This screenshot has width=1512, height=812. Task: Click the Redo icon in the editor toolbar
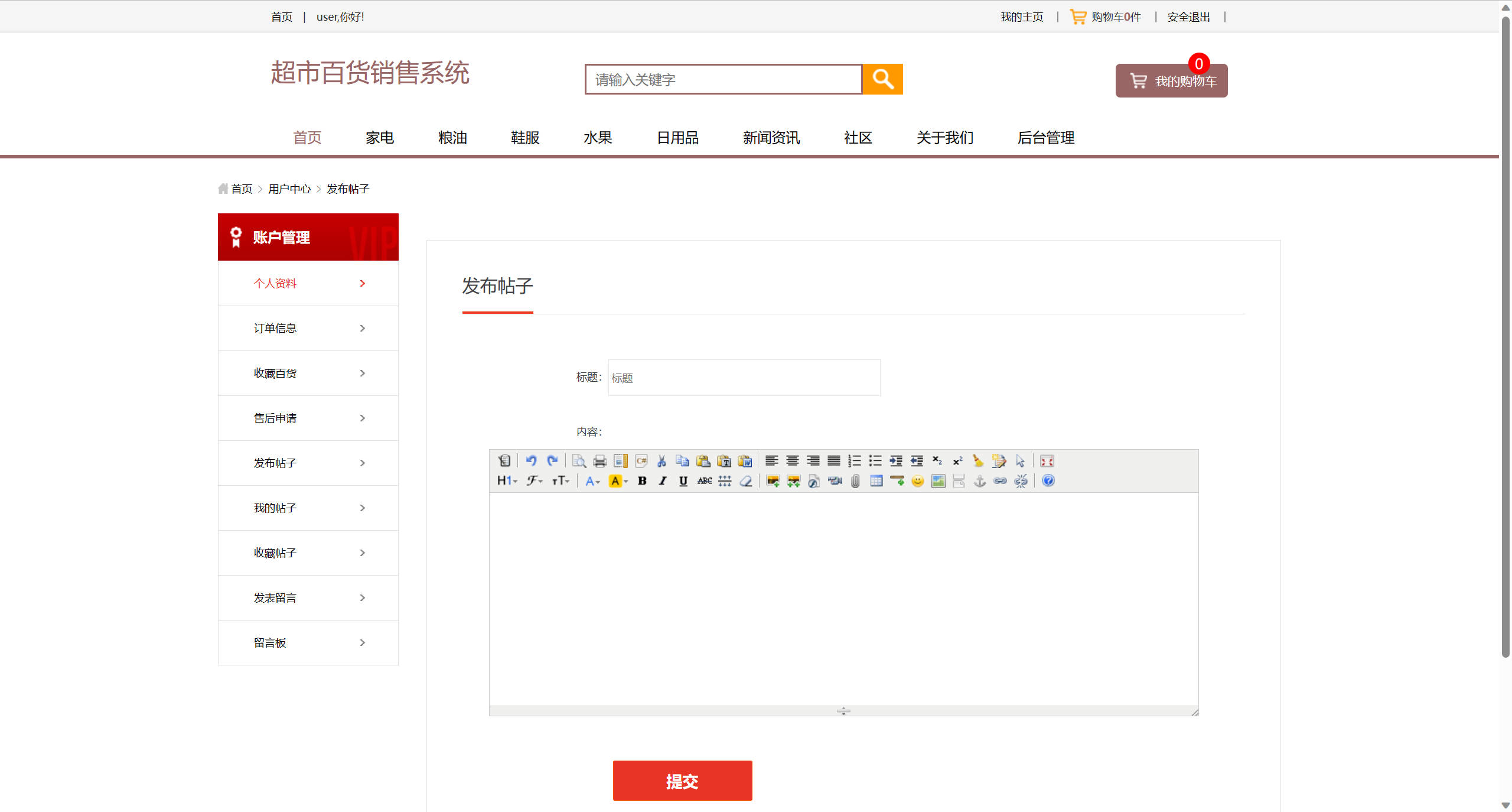(x=552, y=461)
